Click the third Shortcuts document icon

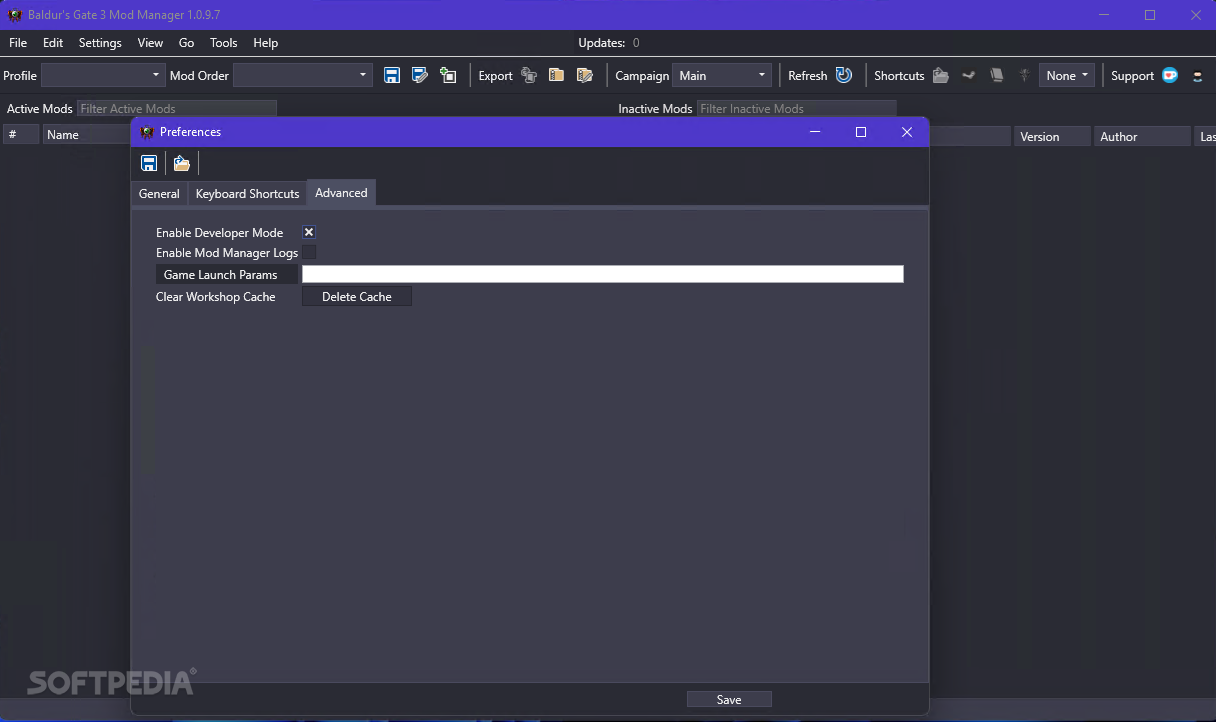point(996,75)
